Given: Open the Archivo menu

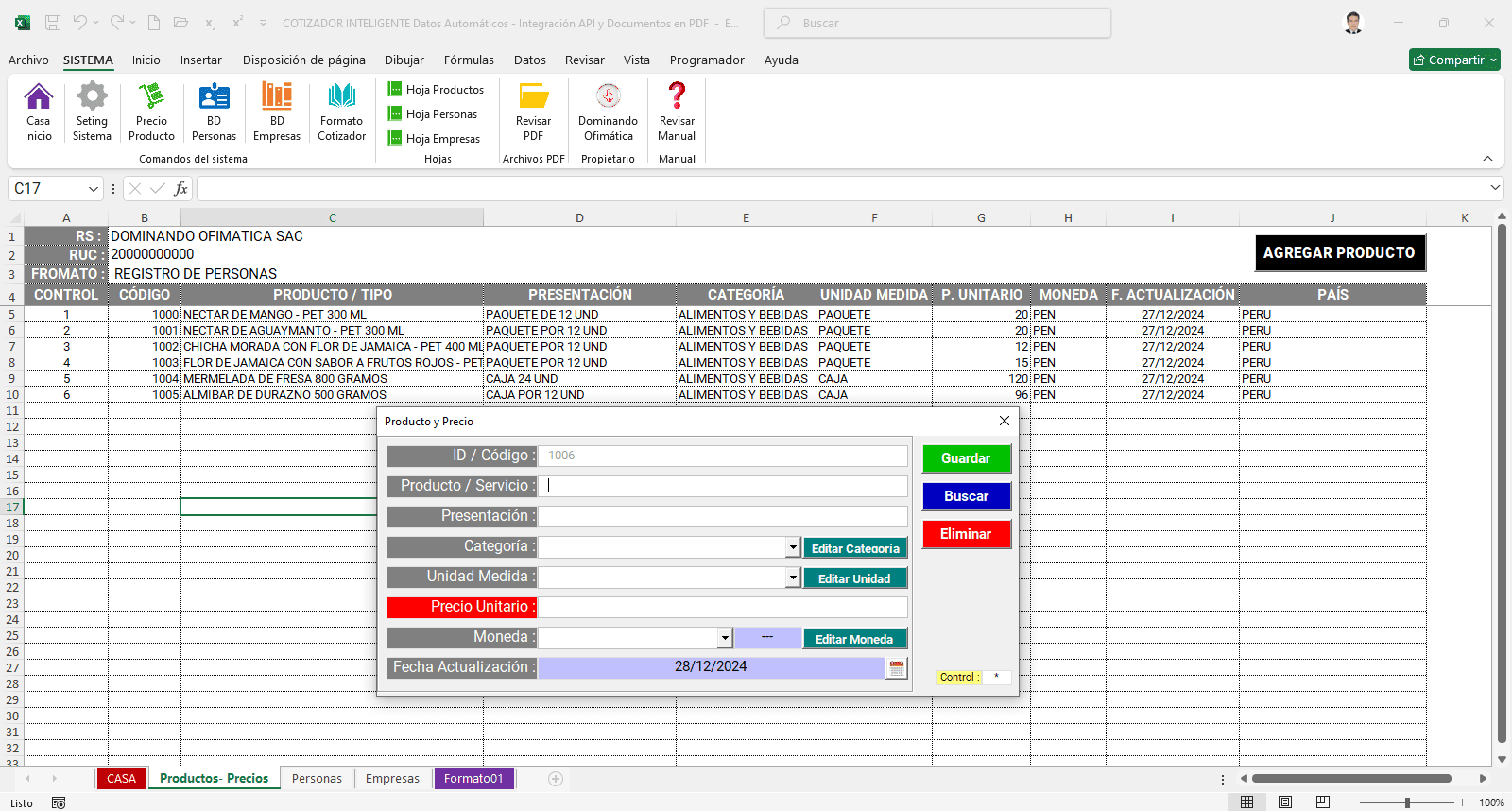Looking at the screenshot, I should point(28,60).
